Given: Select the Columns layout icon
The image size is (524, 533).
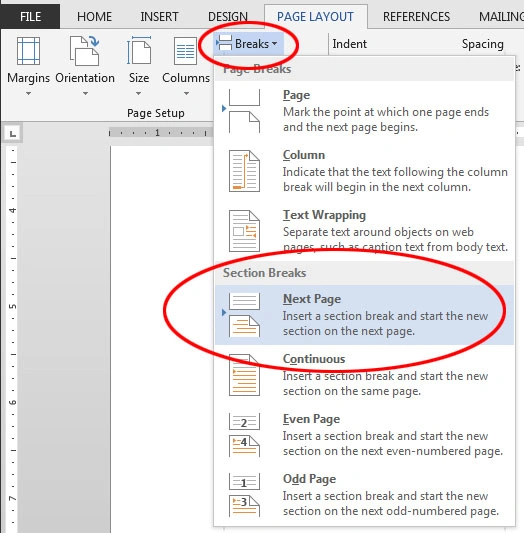Looking at the screenshot, I should coord(186,51).
